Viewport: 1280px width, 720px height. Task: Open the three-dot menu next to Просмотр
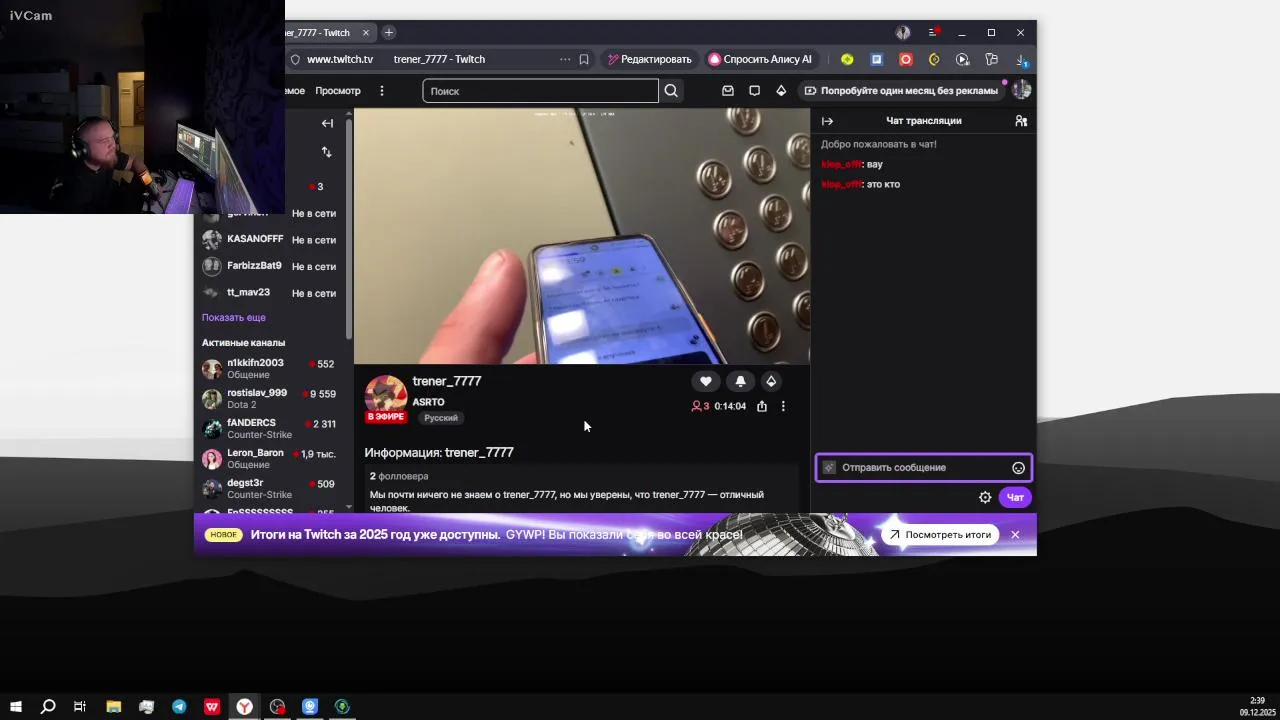pyautogui.click(x=381, y=91)
